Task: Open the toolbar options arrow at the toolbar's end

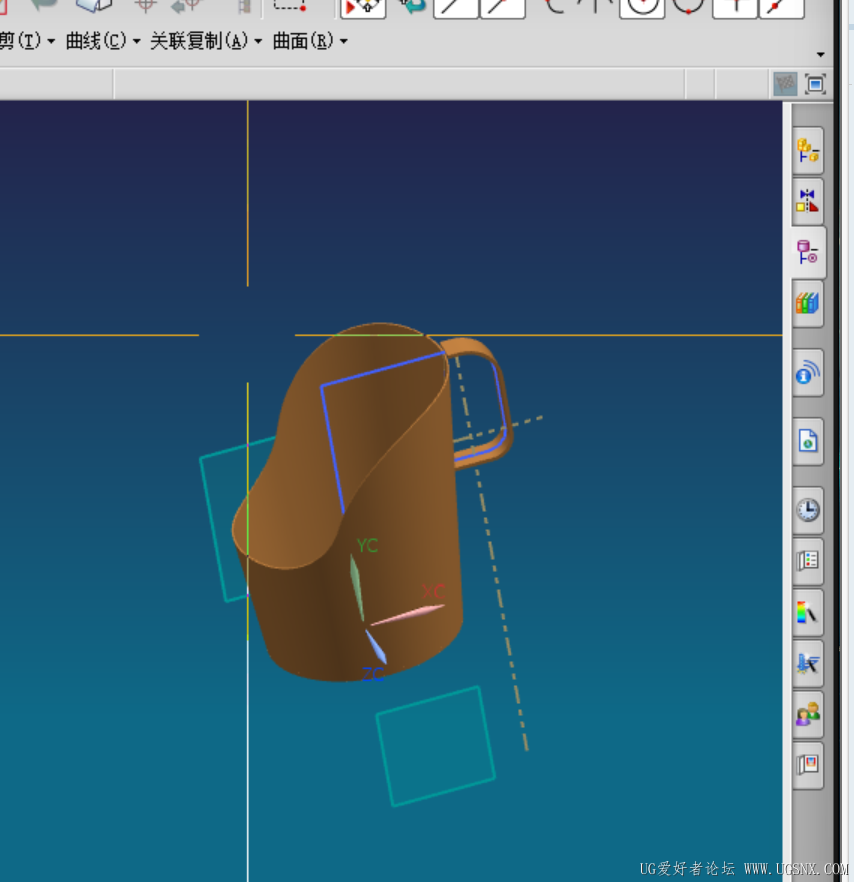Action: pyautogui.click(x=821, y=55)
